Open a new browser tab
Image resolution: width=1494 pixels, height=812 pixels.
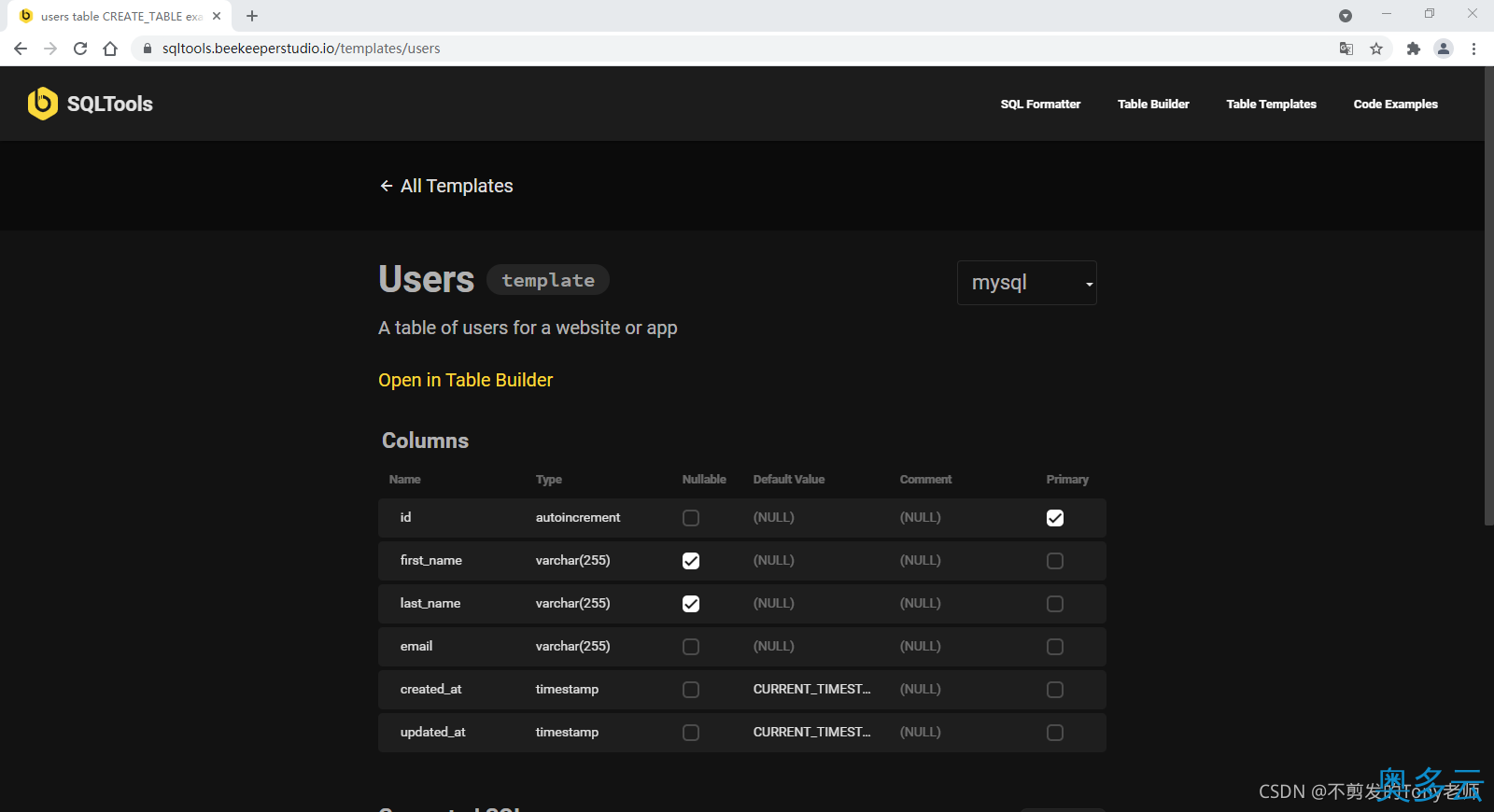click(252, 16)
